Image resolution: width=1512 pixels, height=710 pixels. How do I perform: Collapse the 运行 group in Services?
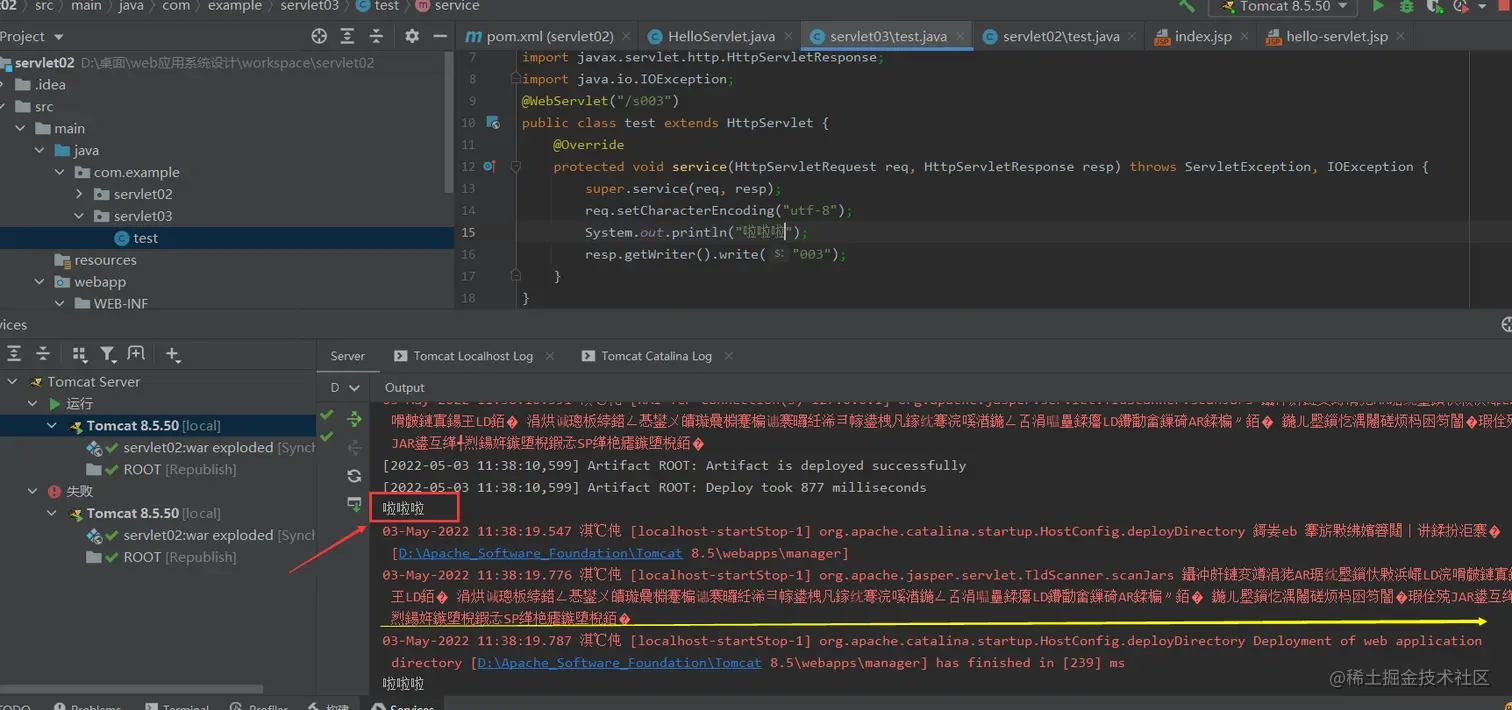[33, 404]
